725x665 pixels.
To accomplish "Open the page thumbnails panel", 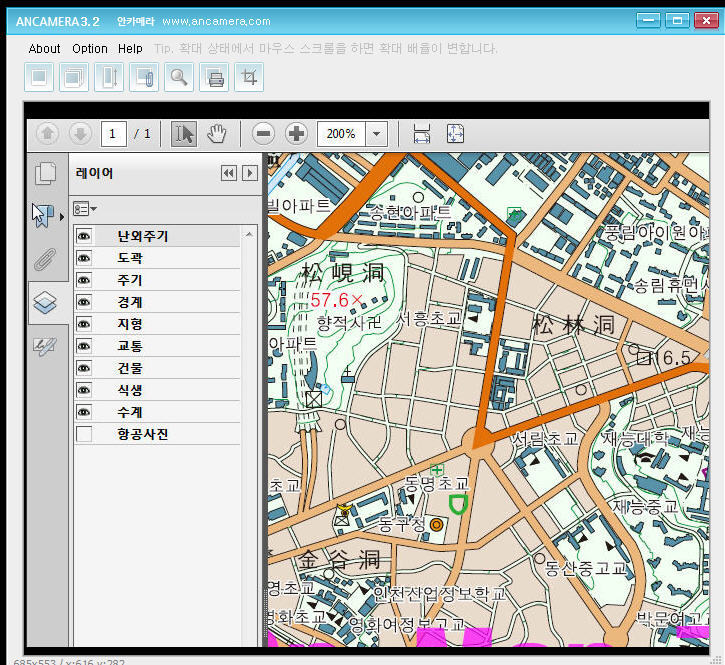I will point(45,173).
